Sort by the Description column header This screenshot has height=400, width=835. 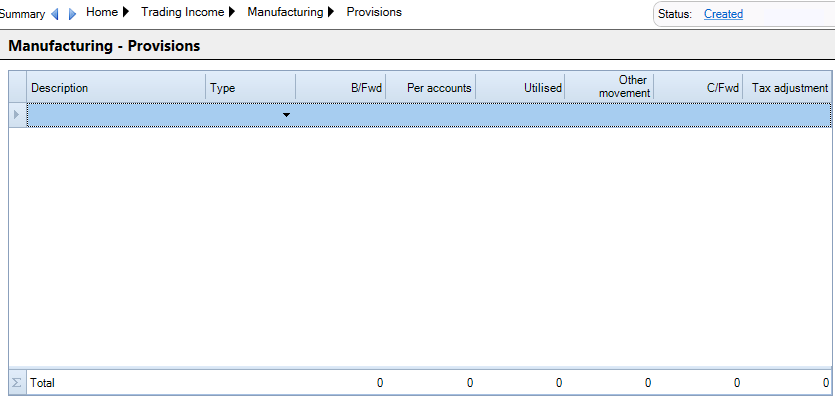point(116,88)
